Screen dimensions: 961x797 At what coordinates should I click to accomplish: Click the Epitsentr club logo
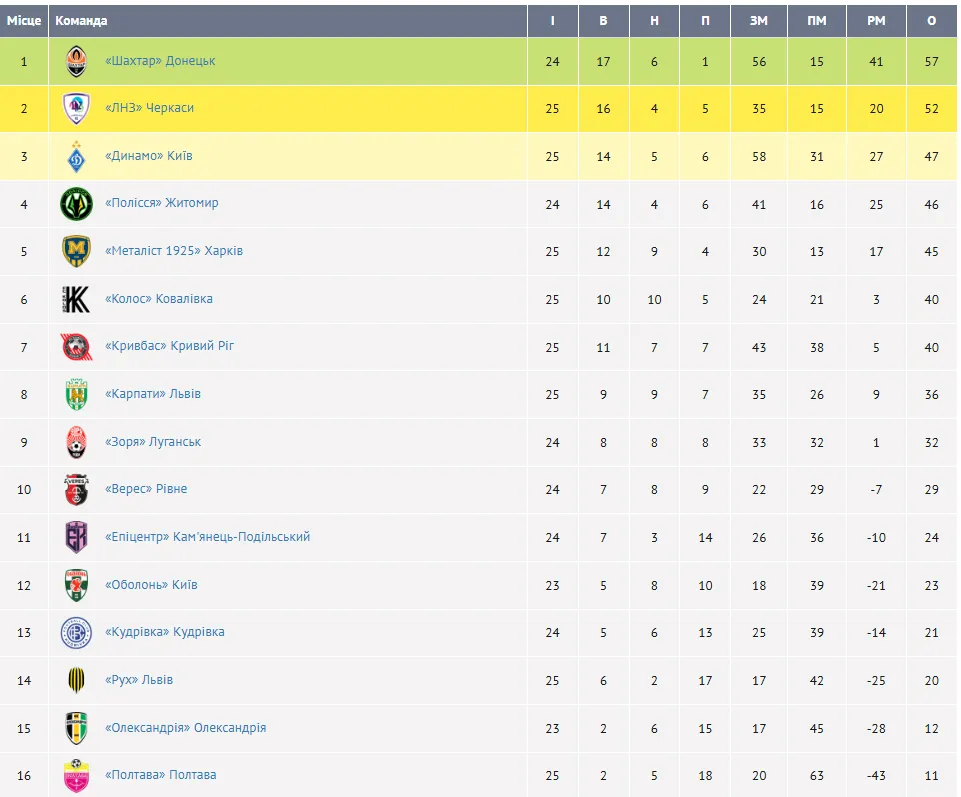tap(77, 537)
